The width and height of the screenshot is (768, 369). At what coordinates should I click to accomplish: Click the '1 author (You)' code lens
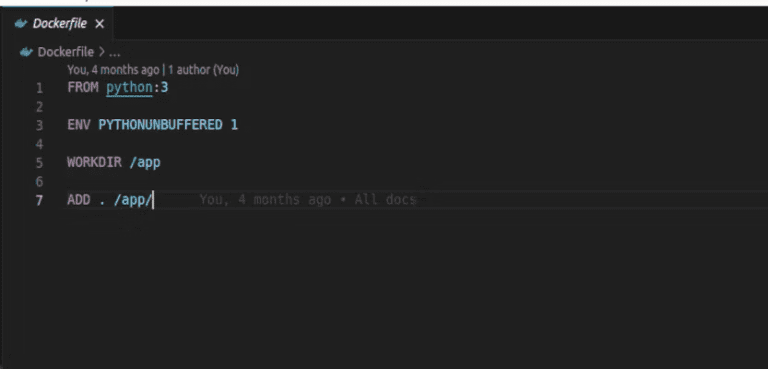pos(203,70)
